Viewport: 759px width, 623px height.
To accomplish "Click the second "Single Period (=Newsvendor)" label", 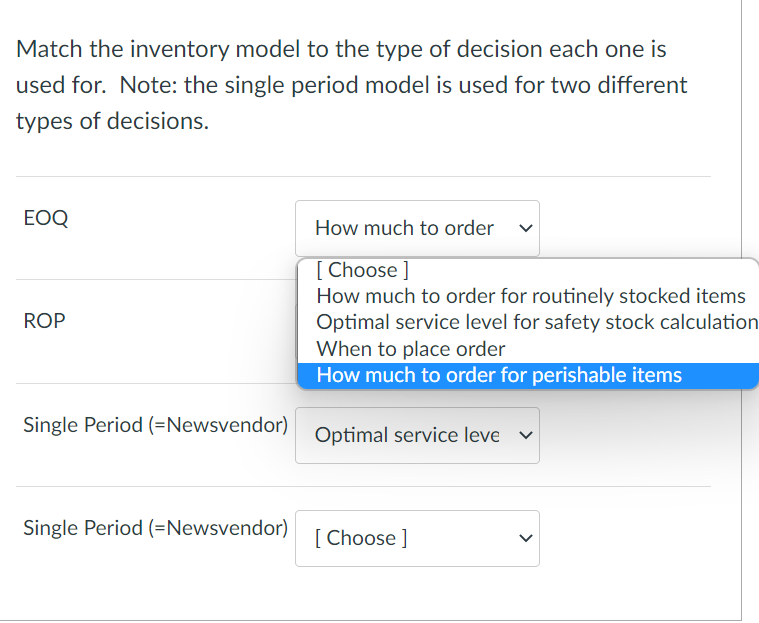I will [x=155, y=527].
